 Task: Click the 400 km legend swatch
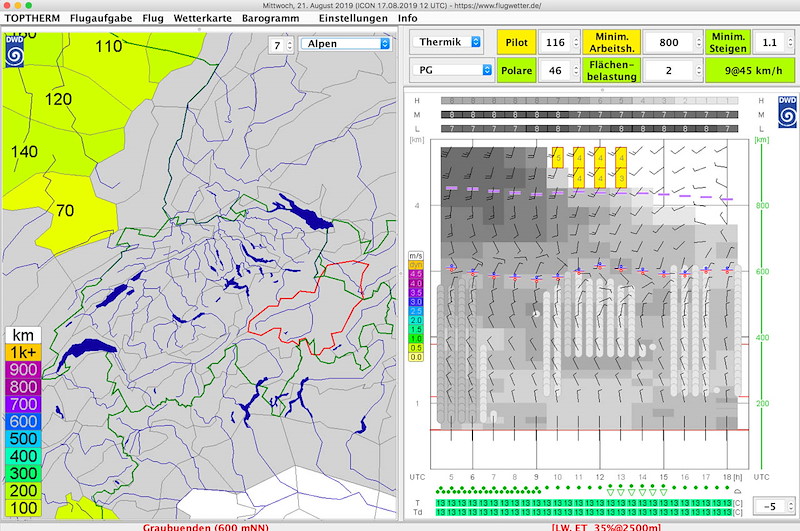[23, 456]
